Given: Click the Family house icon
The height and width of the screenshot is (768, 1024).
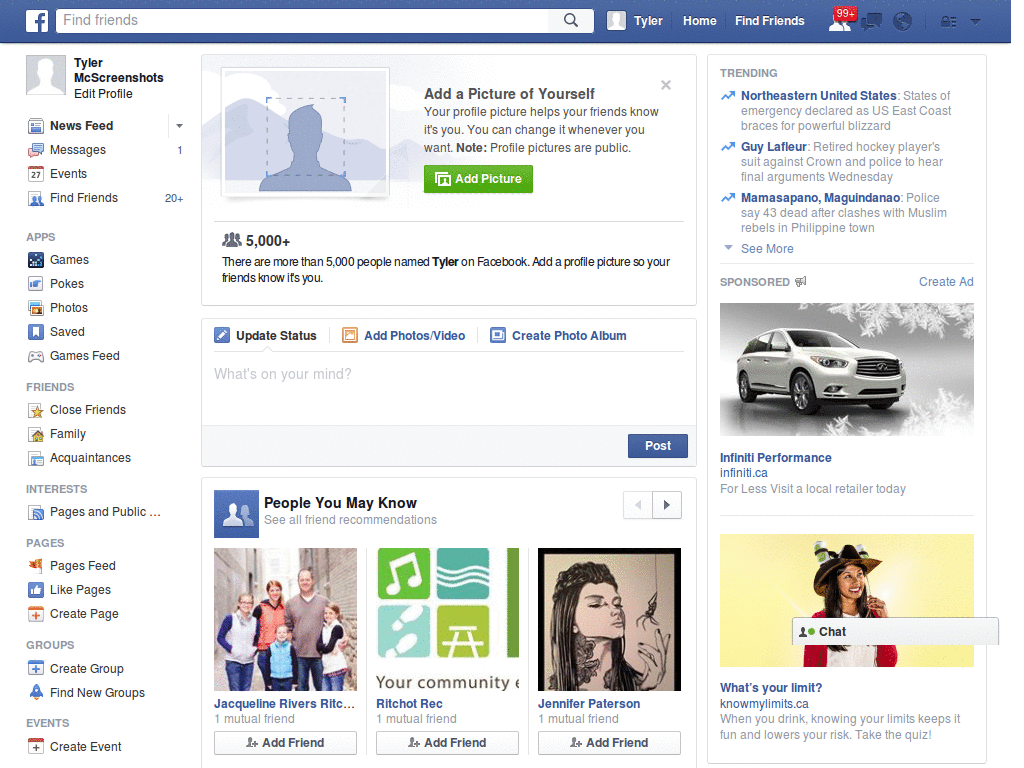Looking at the screenshot, I should pyautogui.click(x=36, y=434).
